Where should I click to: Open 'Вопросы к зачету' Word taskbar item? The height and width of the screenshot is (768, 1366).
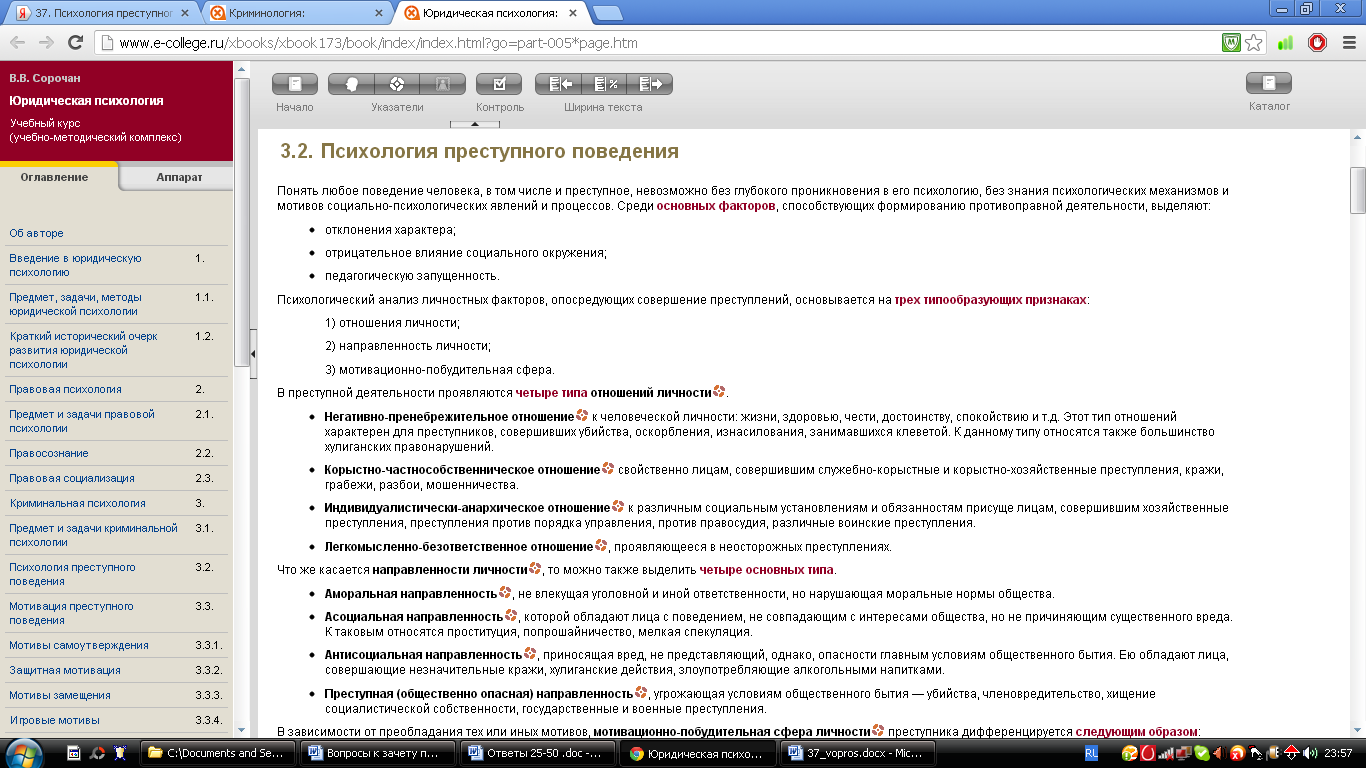click(379, 753)
